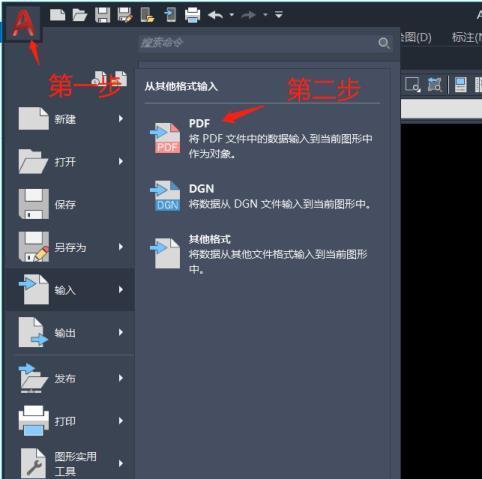Expand the Undo history dropdown arrow

[232, 15]
